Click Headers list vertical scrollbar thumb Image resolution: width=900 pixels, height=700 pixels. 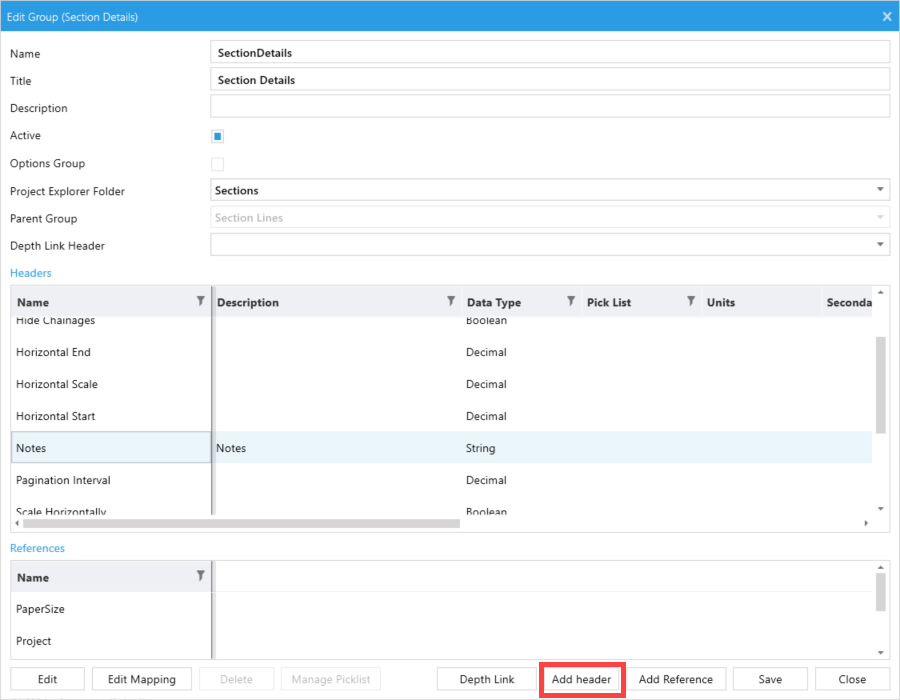pyautogui.click(x=880, y=385)
